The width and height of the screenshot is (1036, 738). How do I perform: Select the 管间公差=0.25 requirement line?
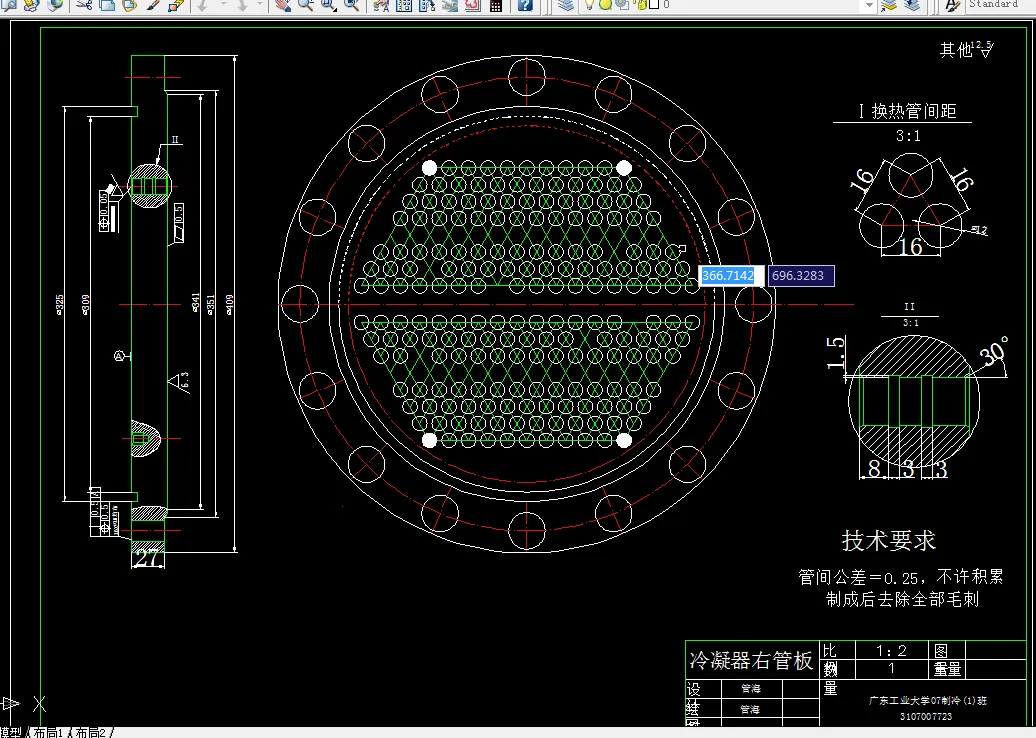901,577
